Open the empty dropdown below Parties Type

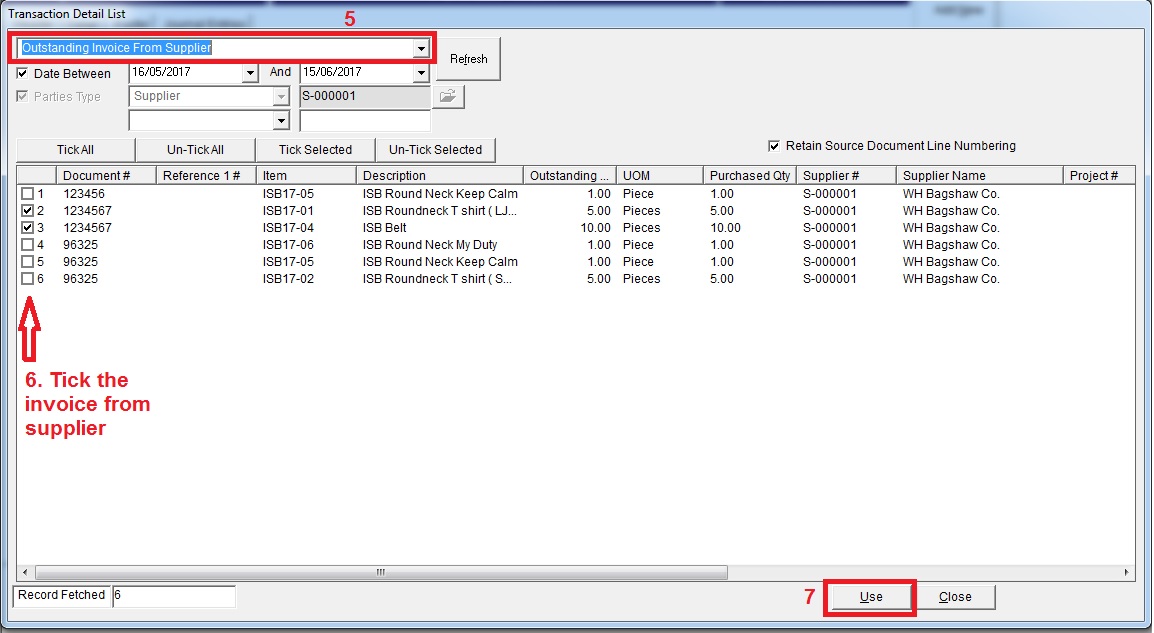tap(281, 121)
